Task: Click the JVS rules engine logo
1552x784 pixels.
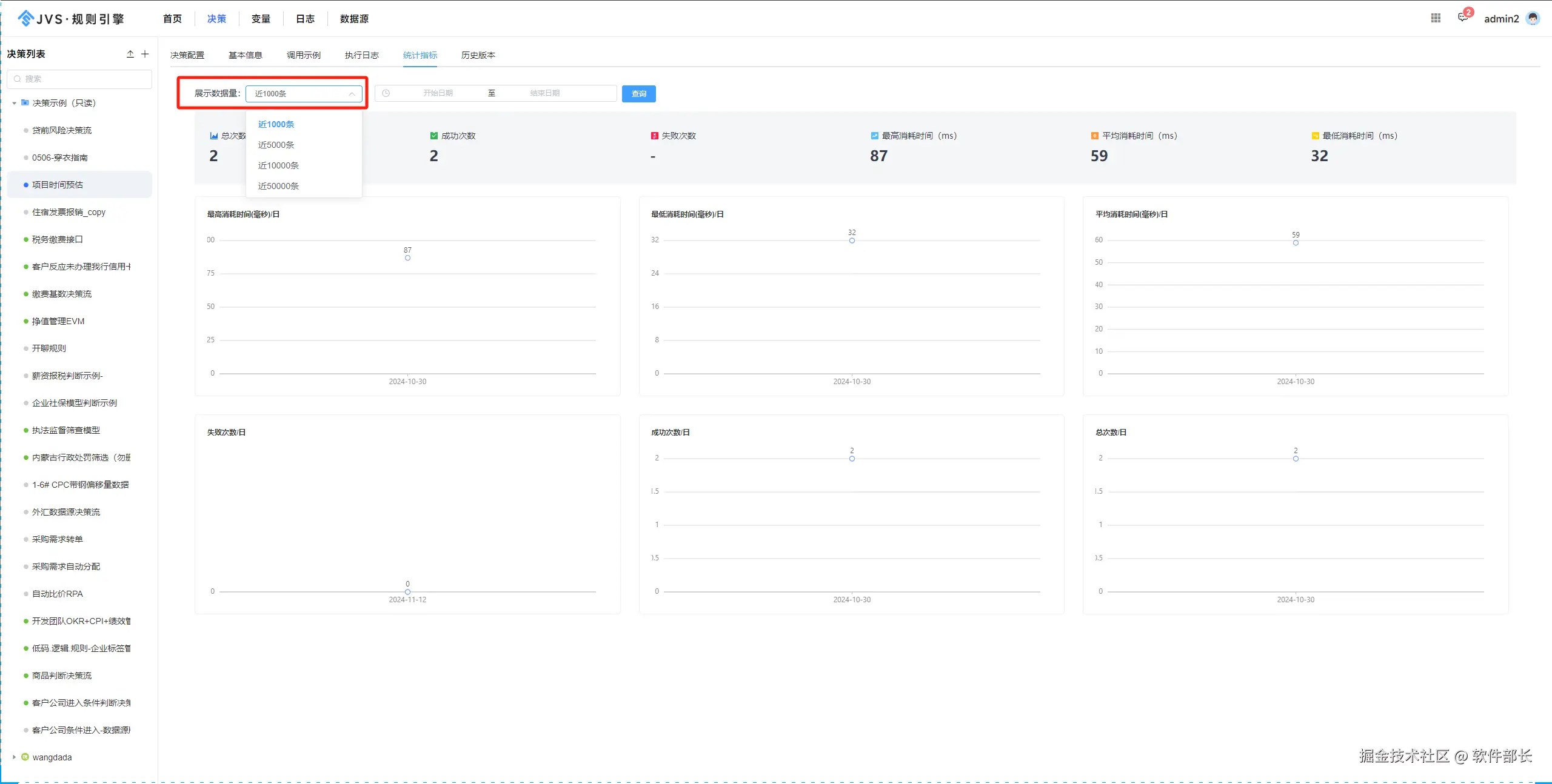Action: click(71, 18)
